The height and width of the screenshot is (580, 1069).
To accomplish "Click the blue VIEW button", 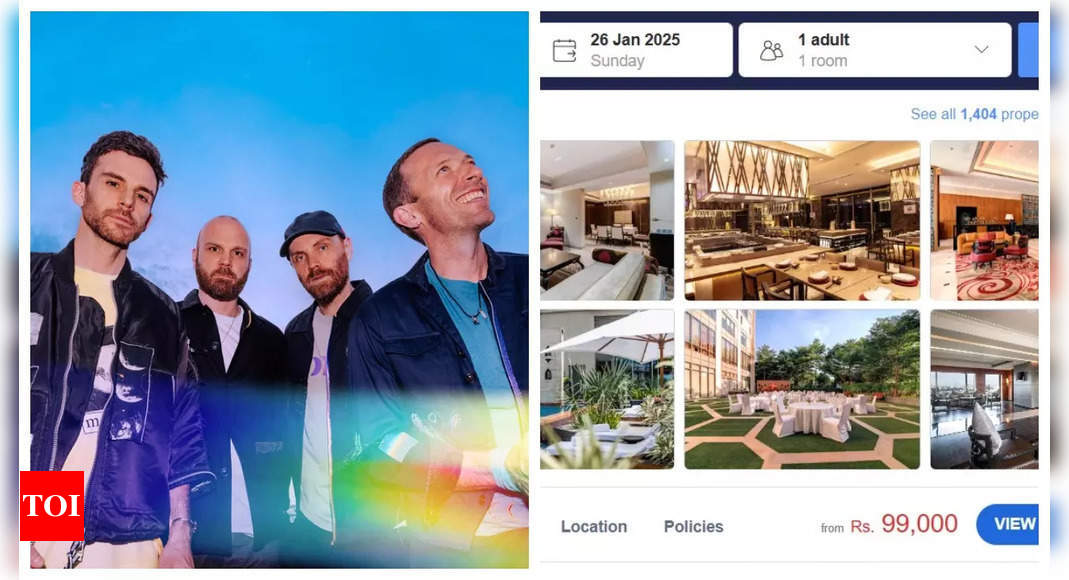I will pyautogui.click(x=1008, y=524).
